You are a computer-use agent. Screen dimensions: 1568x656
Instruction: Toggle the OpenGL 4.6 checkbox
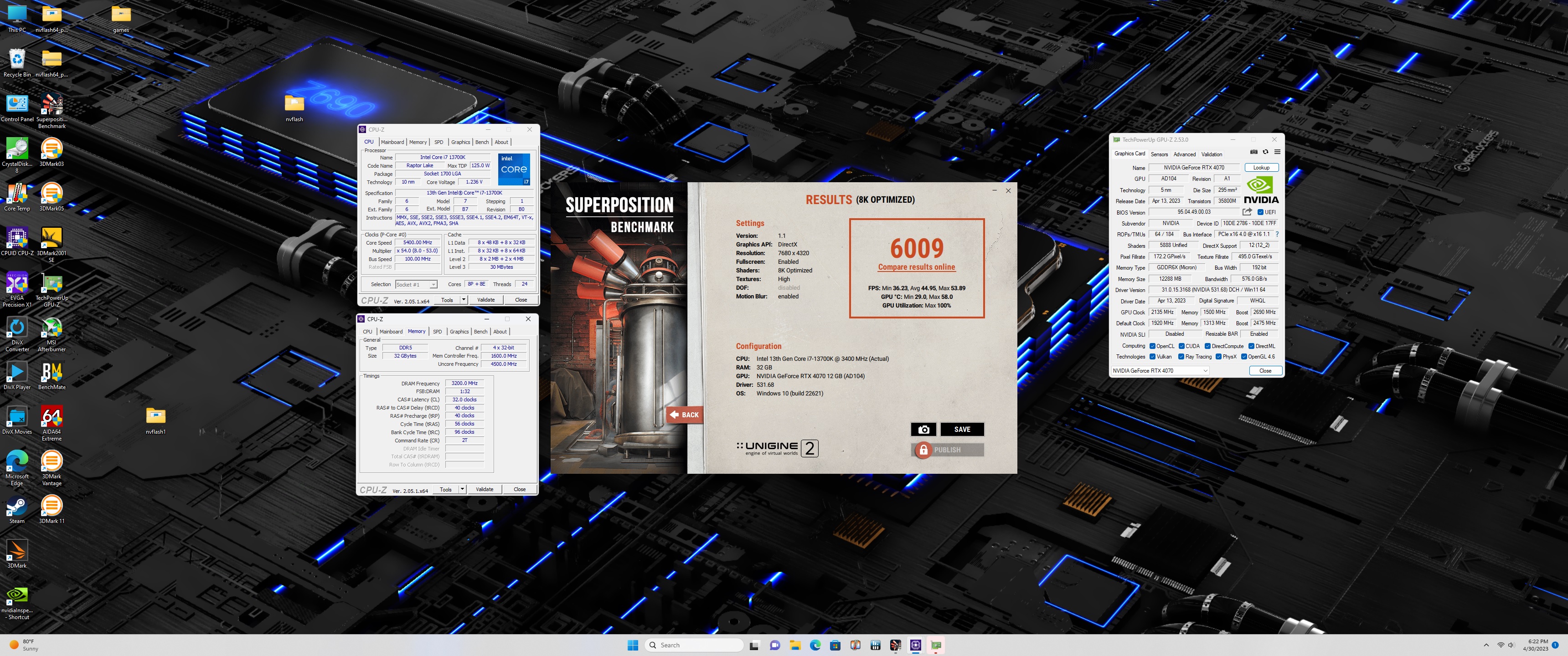1244,357
